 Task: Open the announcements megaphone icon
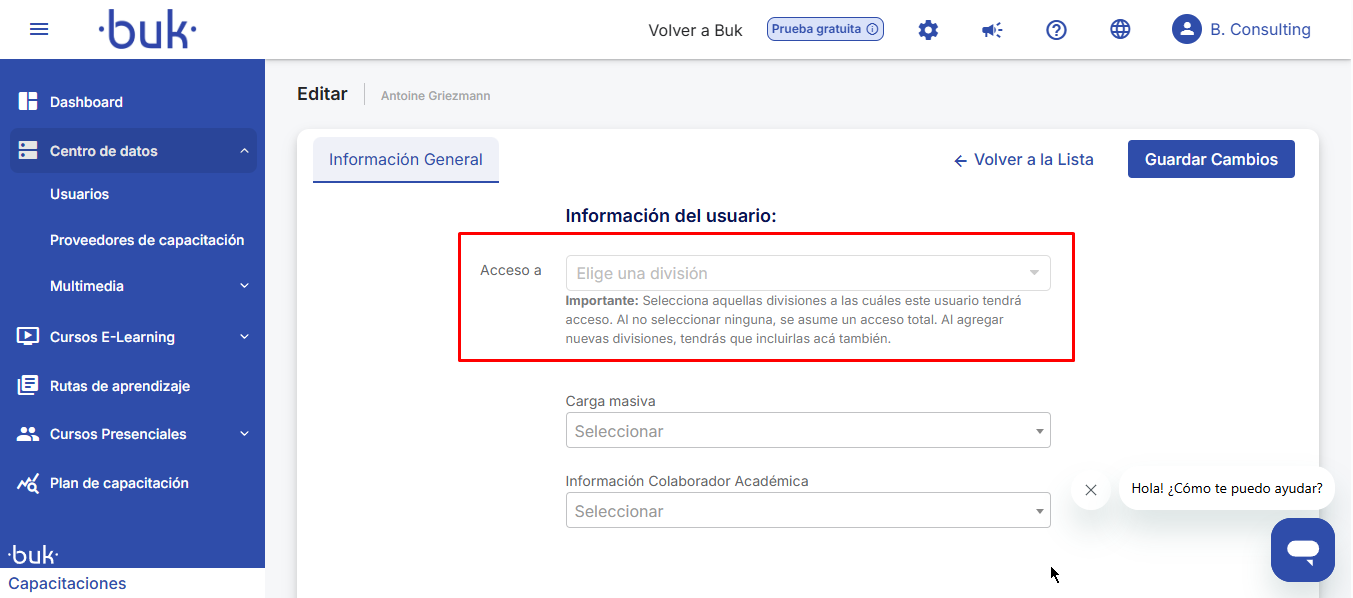992,30
